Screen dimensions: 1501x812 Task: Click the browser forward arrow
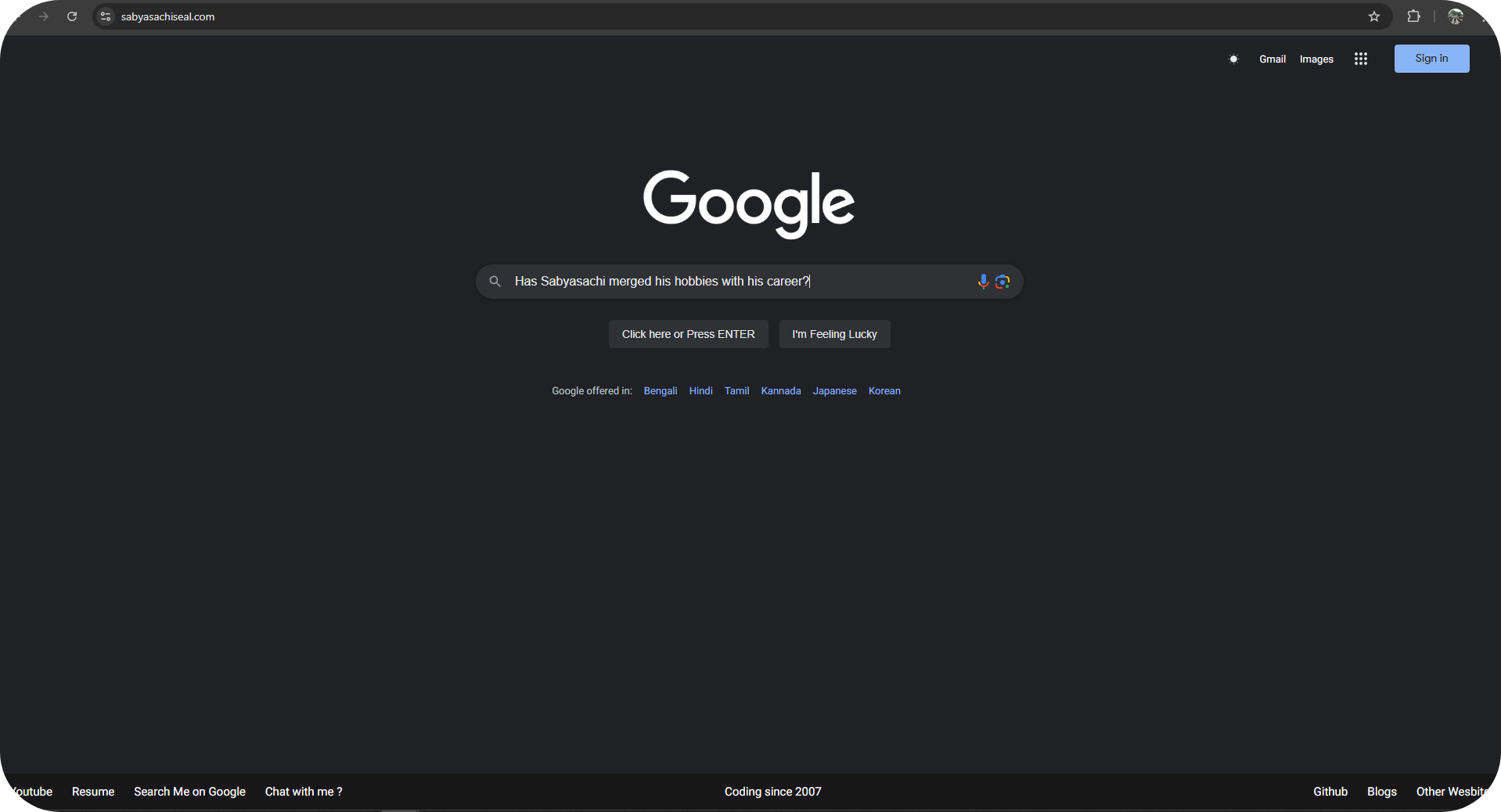click(44, 16)
